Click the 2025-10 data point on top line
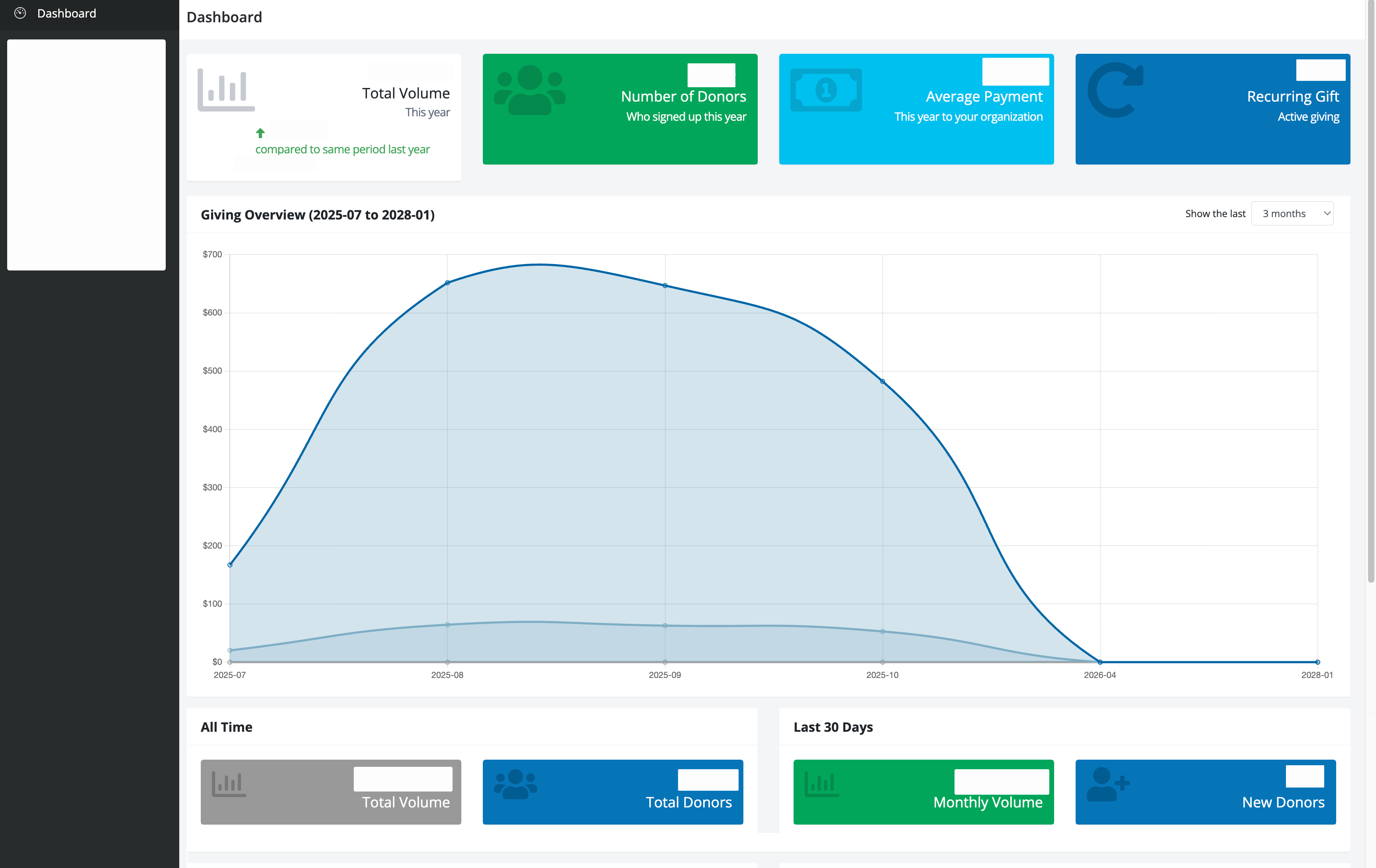This screenshot has height=868, width=1376. (x=882, y=381)
